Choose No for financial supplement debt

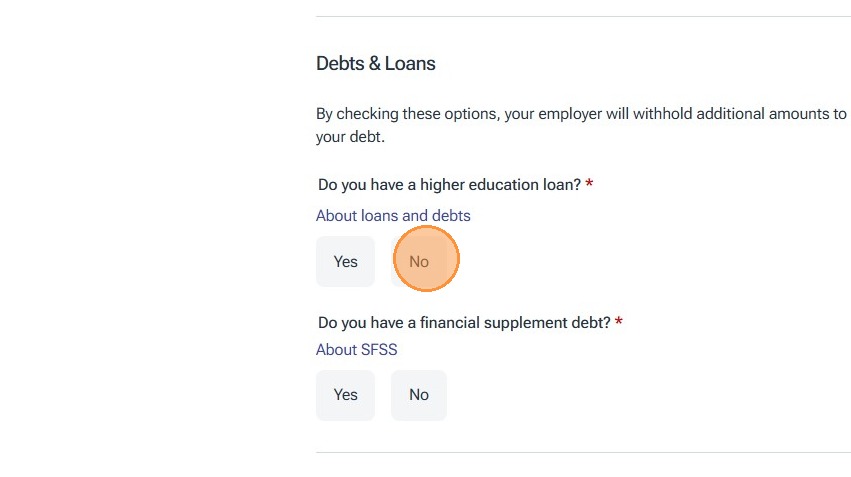(x=419, y=395)
